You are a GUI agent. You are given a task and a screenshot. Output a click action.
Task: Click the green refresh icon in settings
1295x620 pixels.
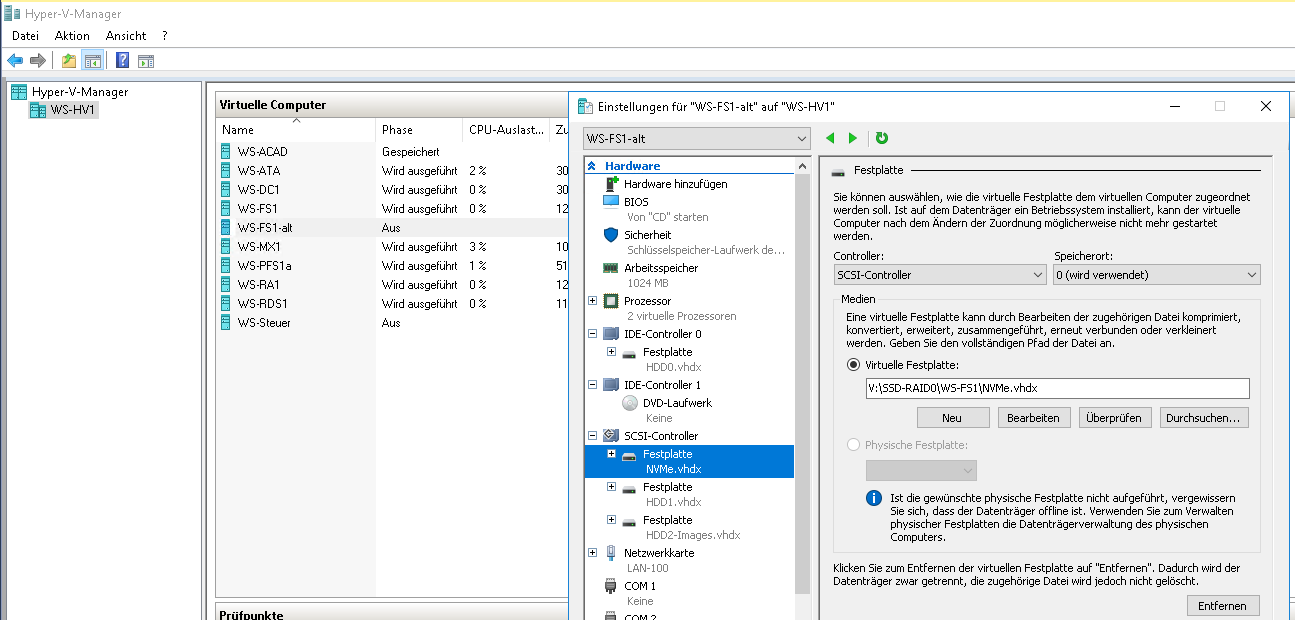pos(882,138)
